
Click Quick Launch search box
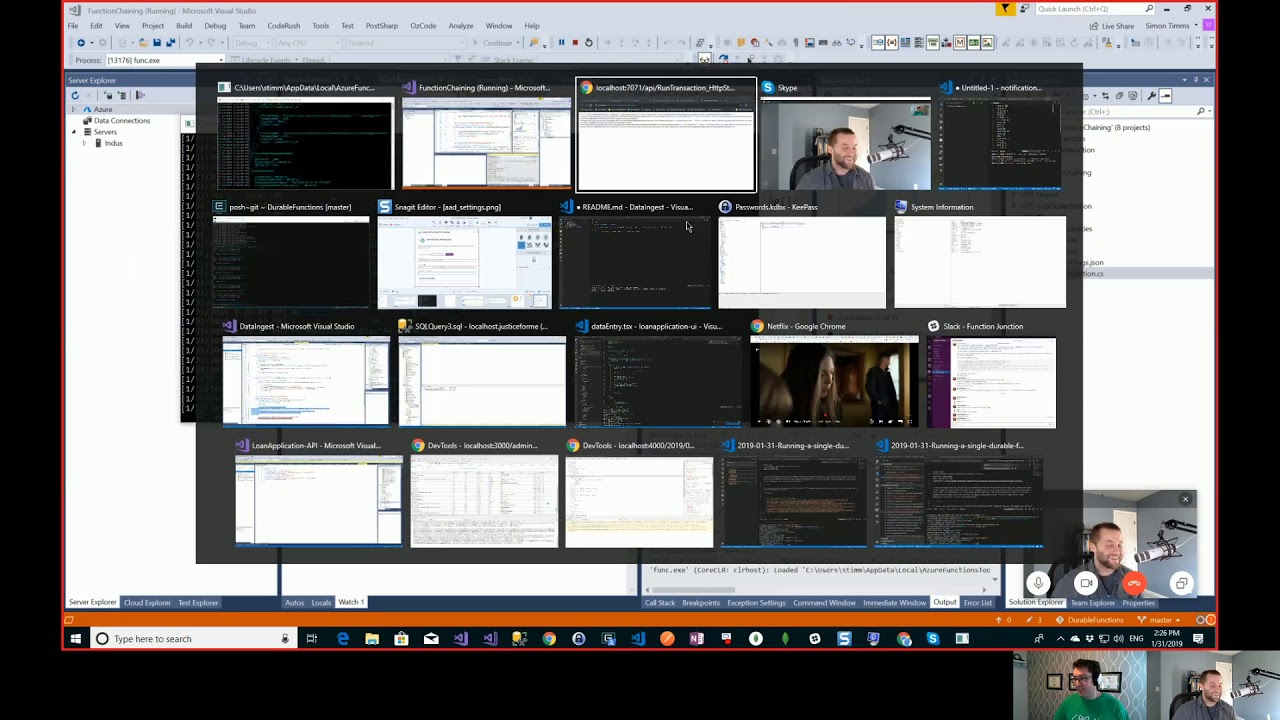click(x=1096, y=9)
